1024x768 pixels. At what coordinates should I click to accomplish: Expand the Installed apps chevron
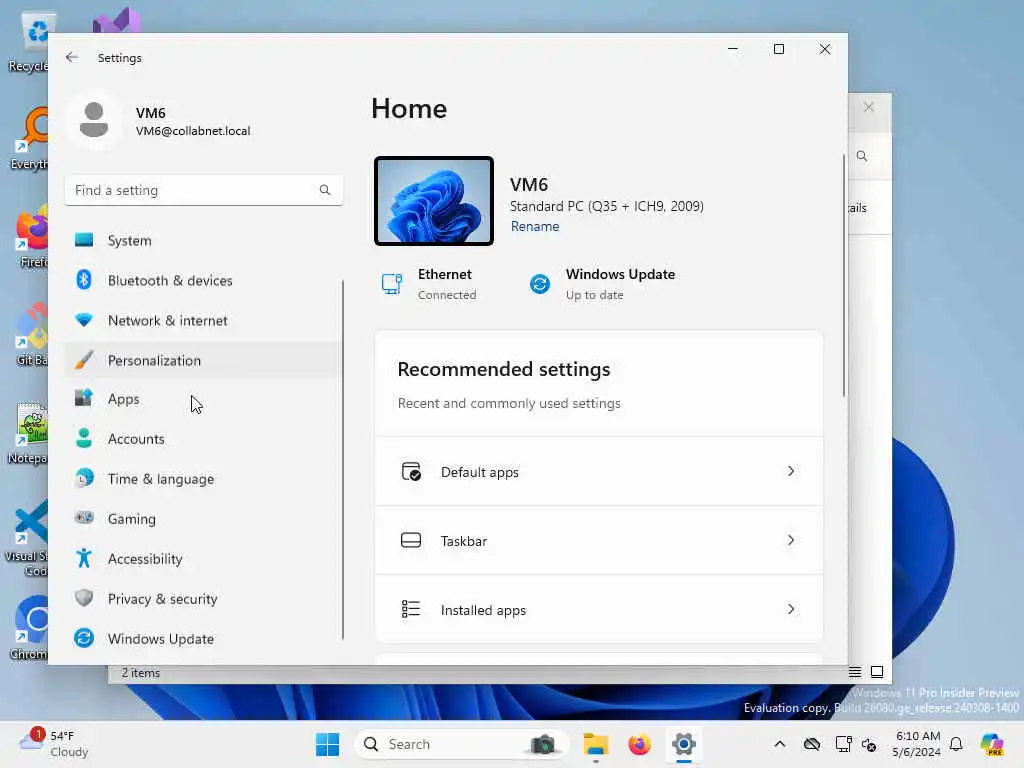pyautogui.click(x=790, y=609)
